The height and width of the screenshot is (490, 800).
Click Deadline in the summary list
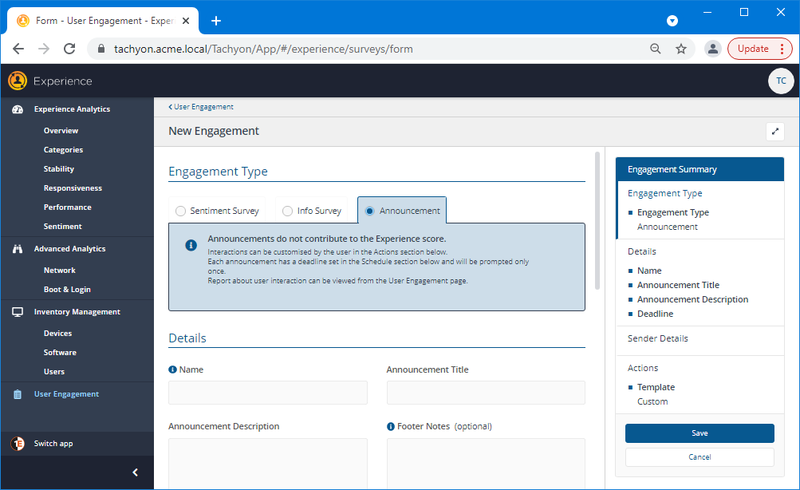(655, 314)
